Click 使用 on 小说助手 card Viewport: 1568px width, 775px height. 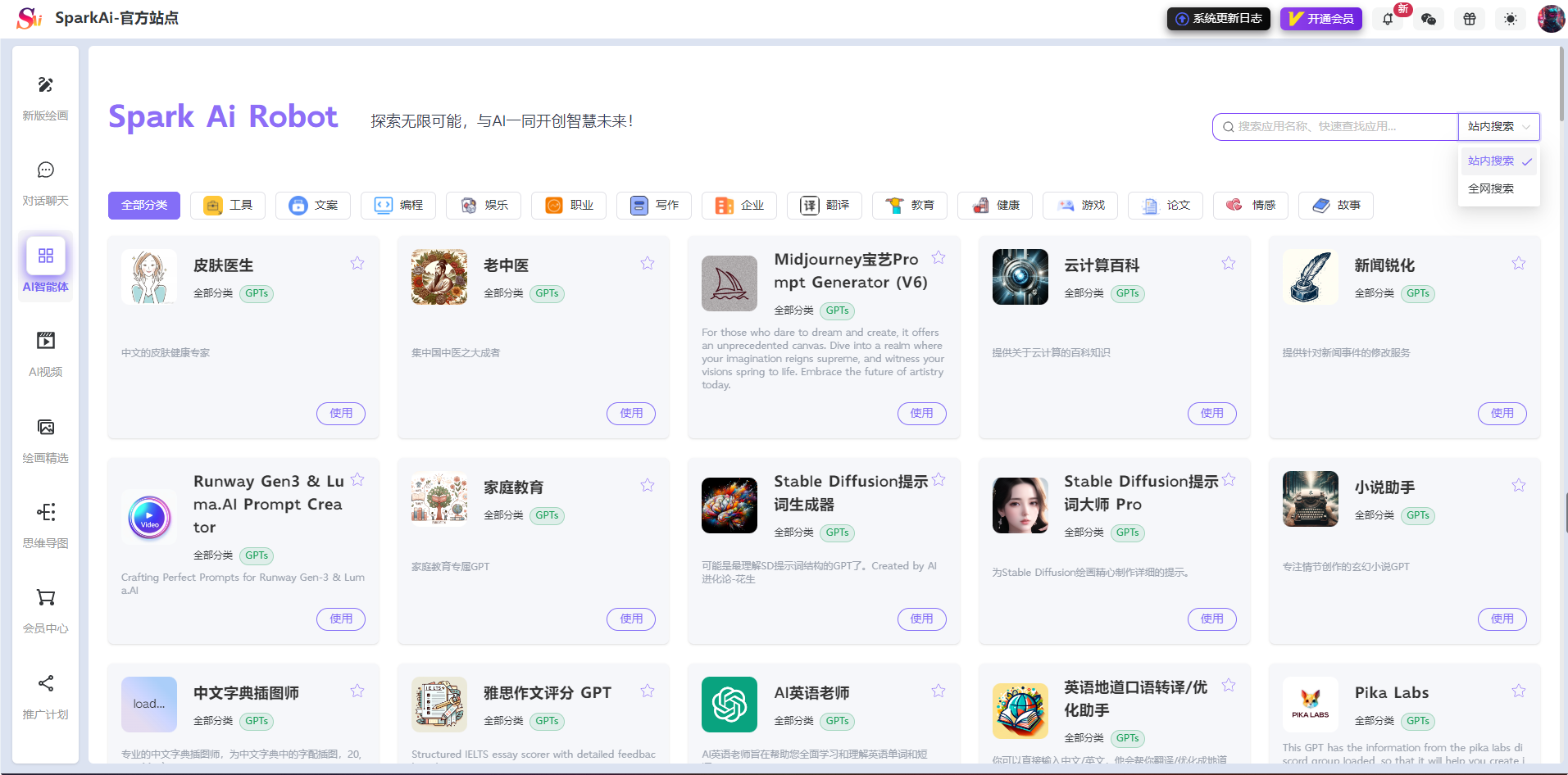pos(1502,619)
